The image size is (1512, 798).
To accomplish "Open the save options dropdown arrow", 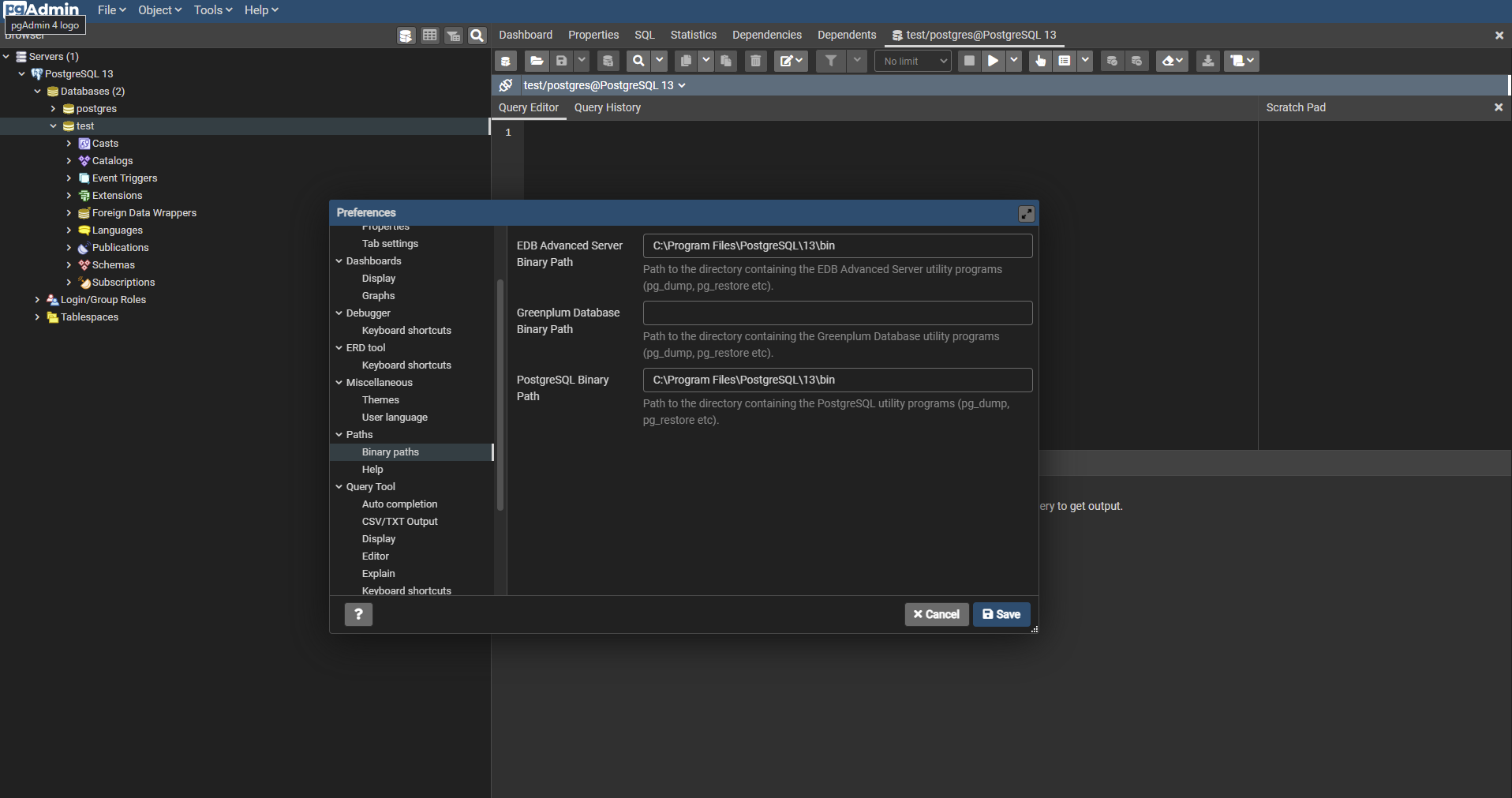I will pyautogui.click(x=582, y=61).
